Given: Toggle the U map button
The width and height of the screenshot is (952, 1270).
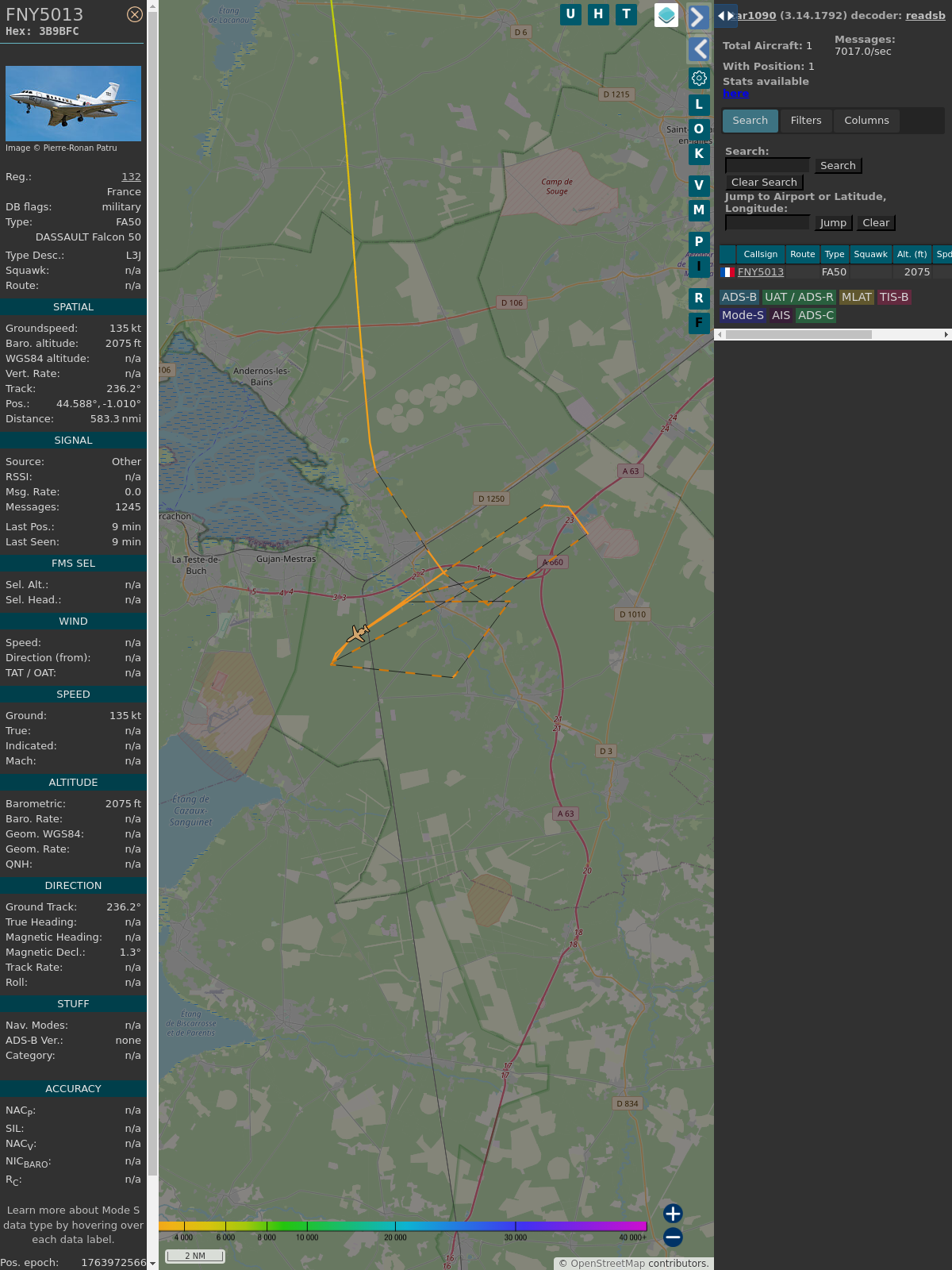Looking at the screenshot, I should pos(570,14).
